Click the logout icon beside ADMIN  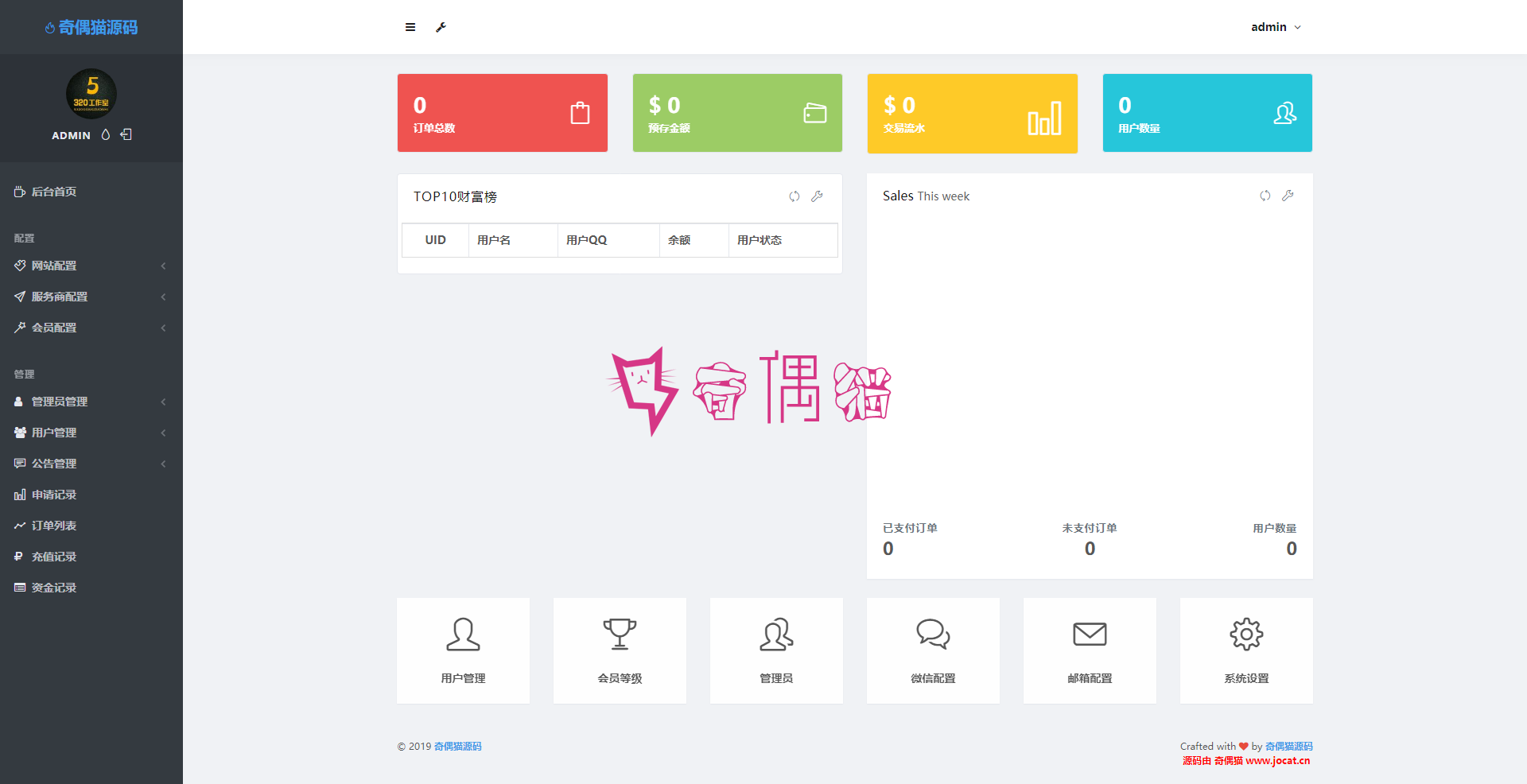tap(126, 134)
